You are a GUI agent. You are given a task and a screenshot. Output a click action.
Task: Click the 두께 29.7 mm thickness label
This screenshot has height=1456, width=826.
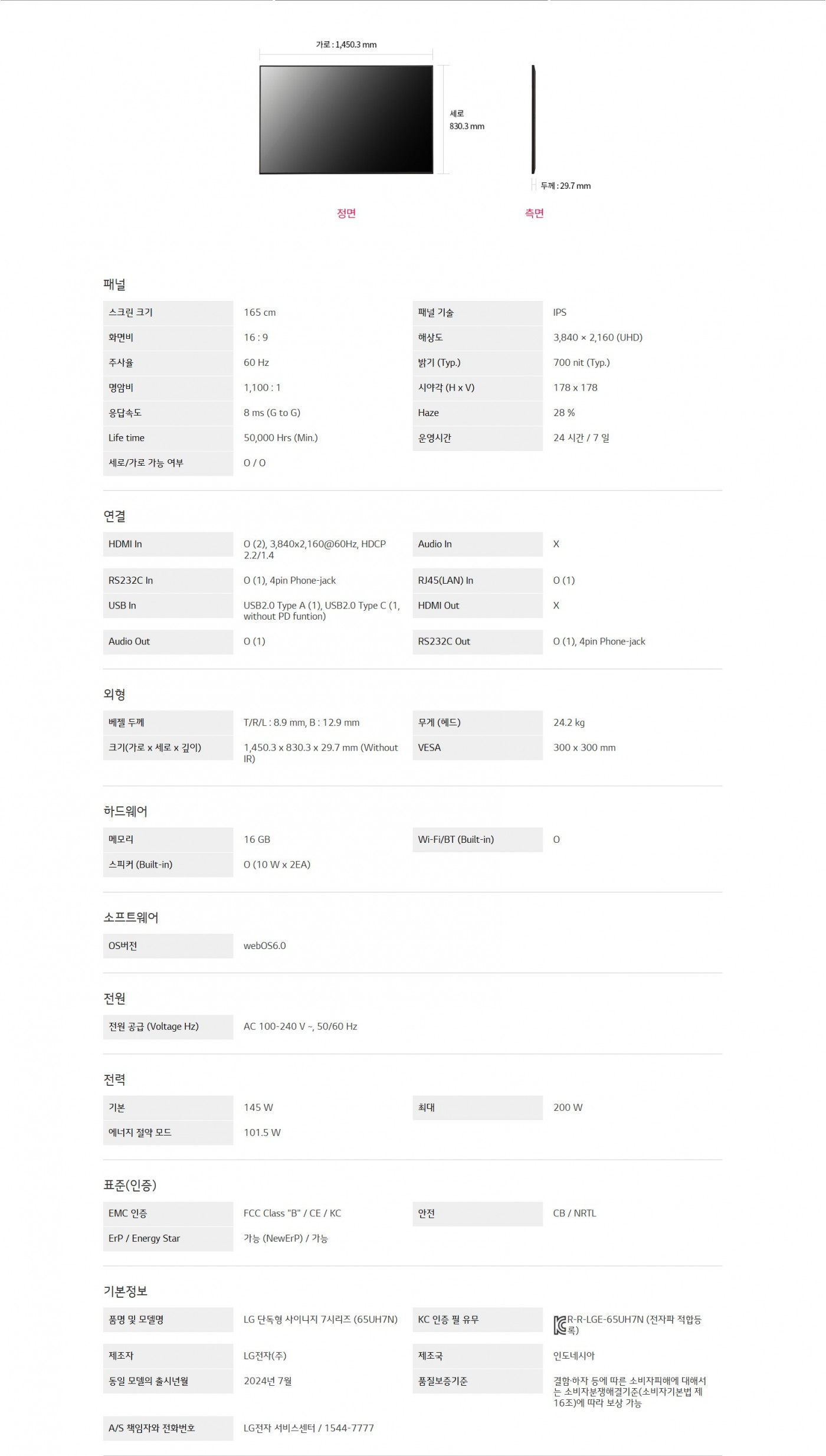565,186
